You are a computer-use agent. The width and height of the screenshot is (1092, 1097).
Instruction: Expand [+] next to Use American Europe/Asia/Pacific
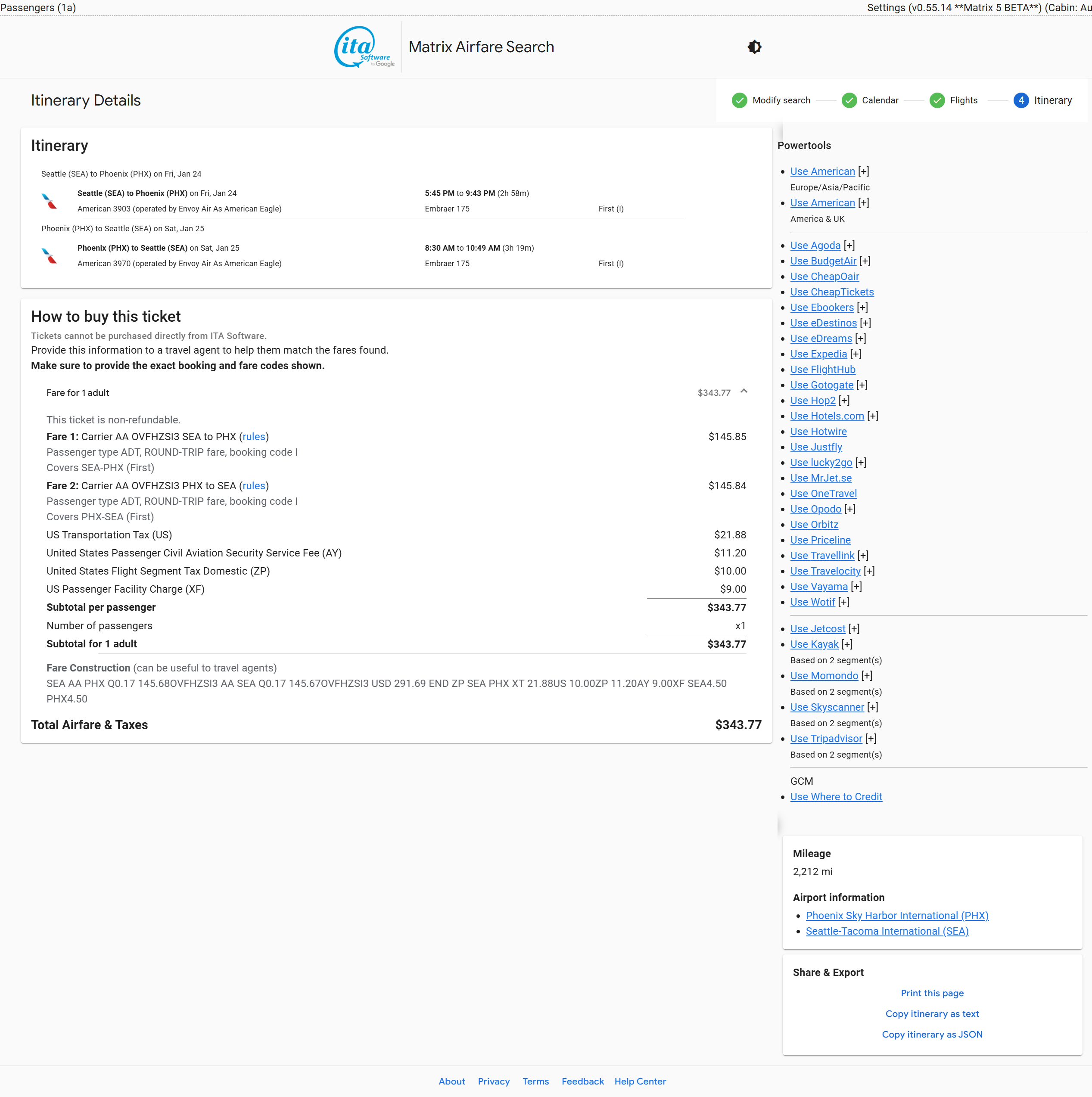coord(863,171)
